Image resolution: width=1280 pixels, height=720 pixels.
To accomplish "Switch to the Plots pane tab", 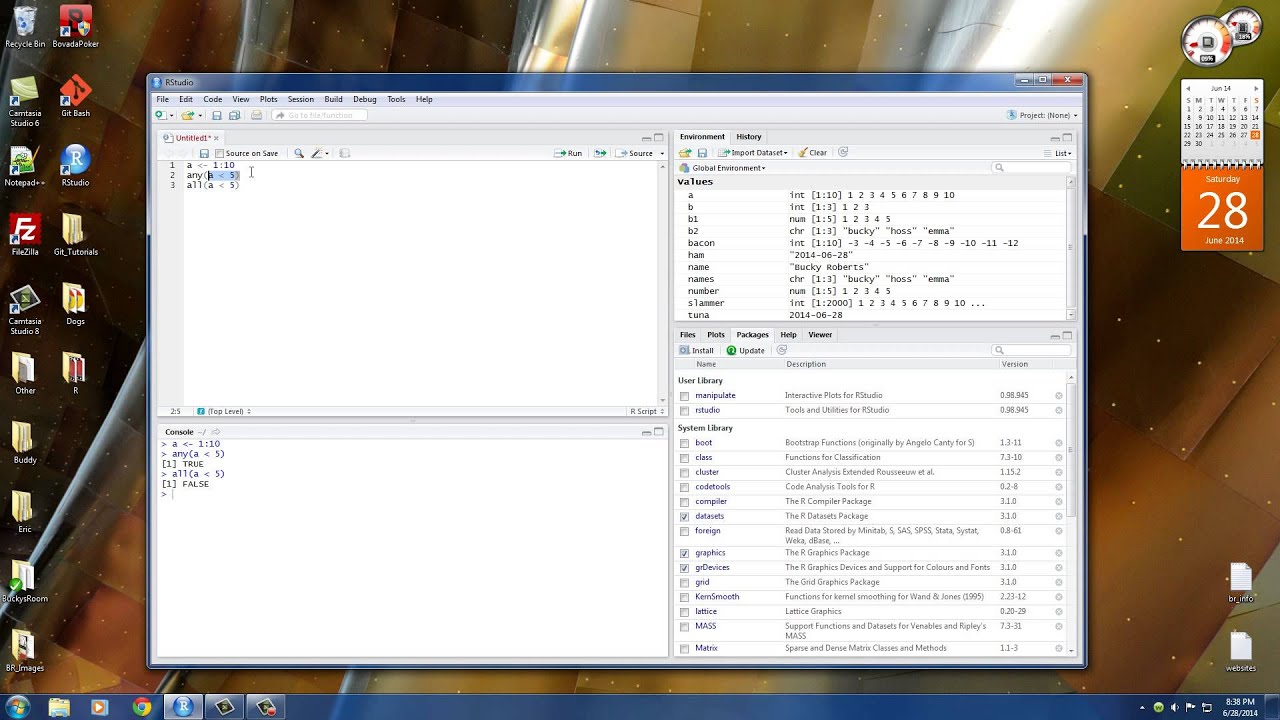I will coord(716,335).
